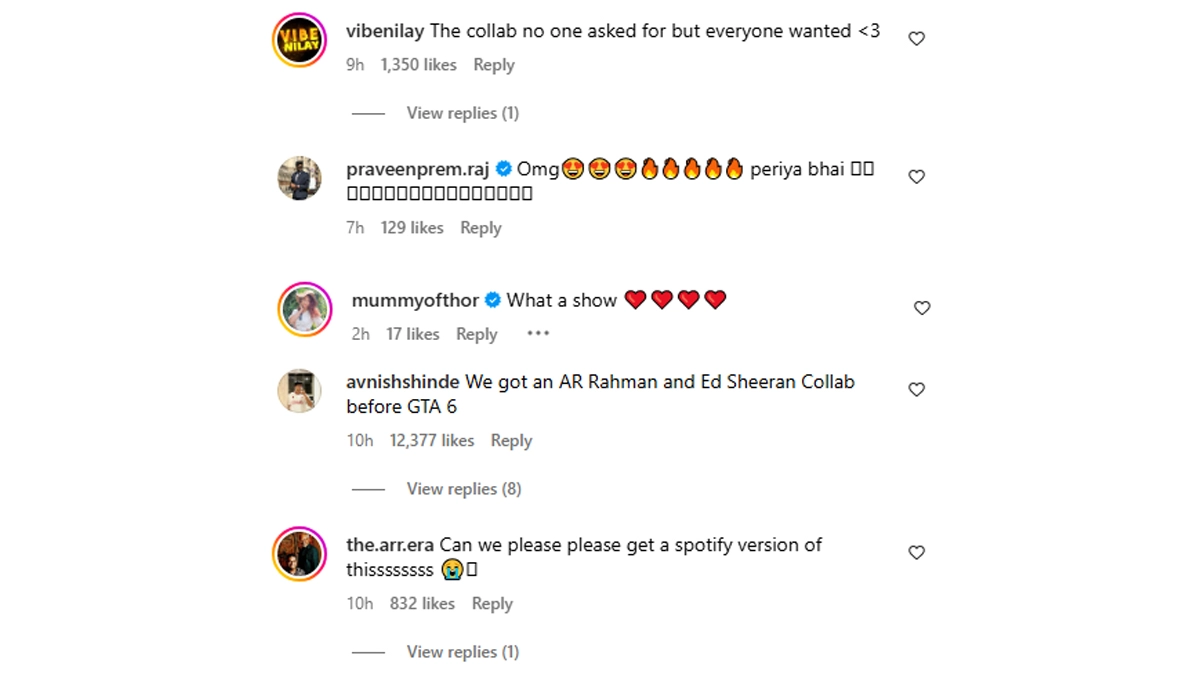
Task: Open more options on mummyofthor's comment
Action: (x=538, y=333)
